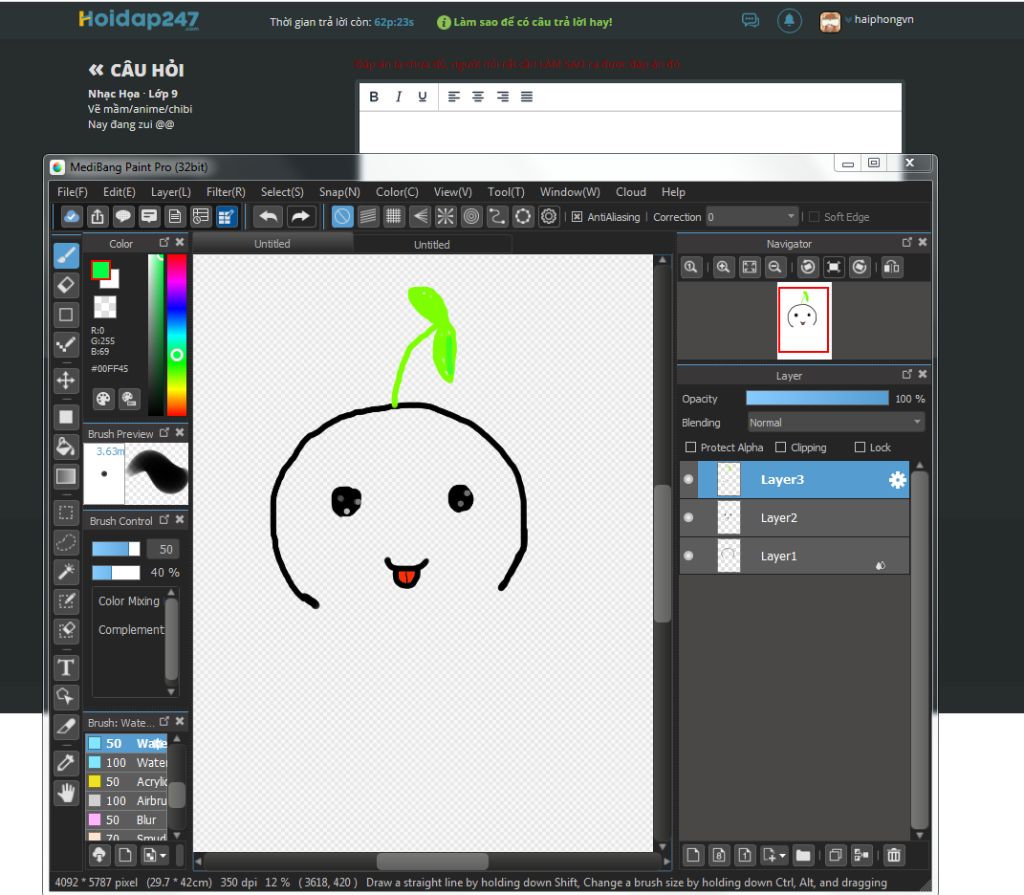Enable the Lock checkbox

[x=860, y=448]
